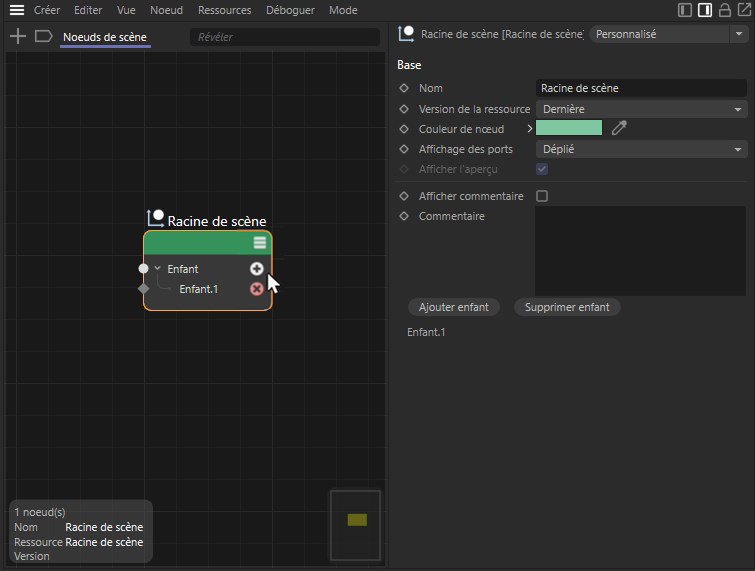Open the node's hamburger menu icon
Viewport: 755px width, 571px height.
260,243
